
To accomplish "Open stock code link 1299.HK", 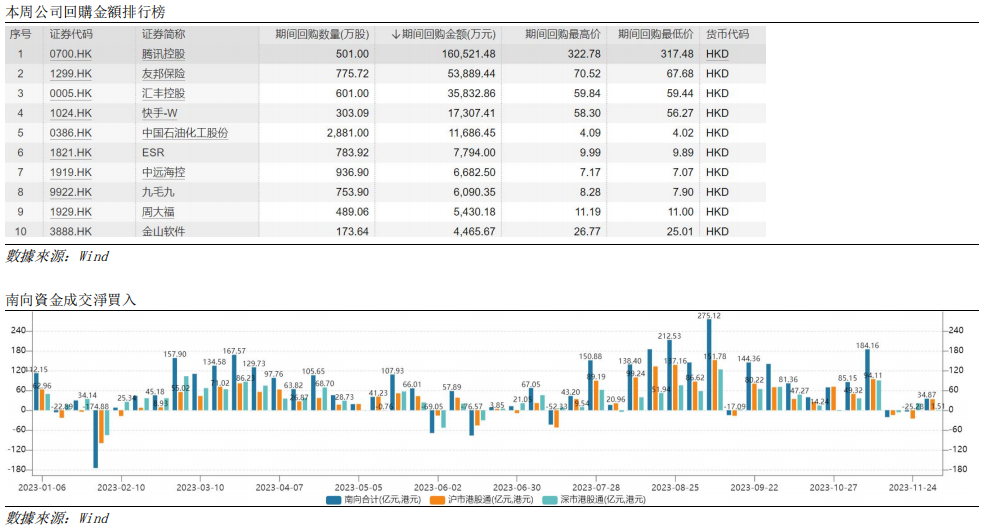I will (x=70, y=73).
